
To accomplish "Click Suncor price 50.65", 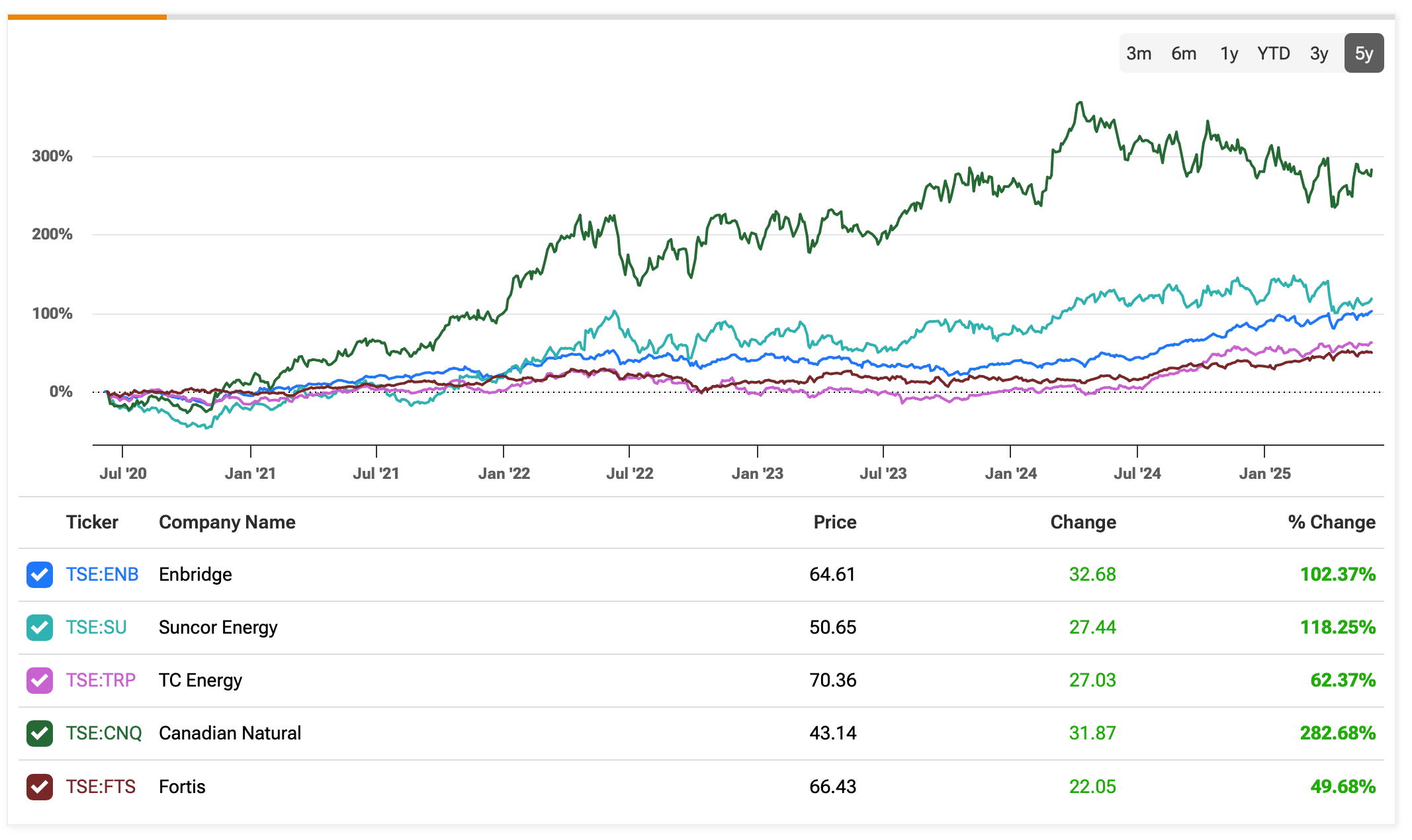I will 832,627.
